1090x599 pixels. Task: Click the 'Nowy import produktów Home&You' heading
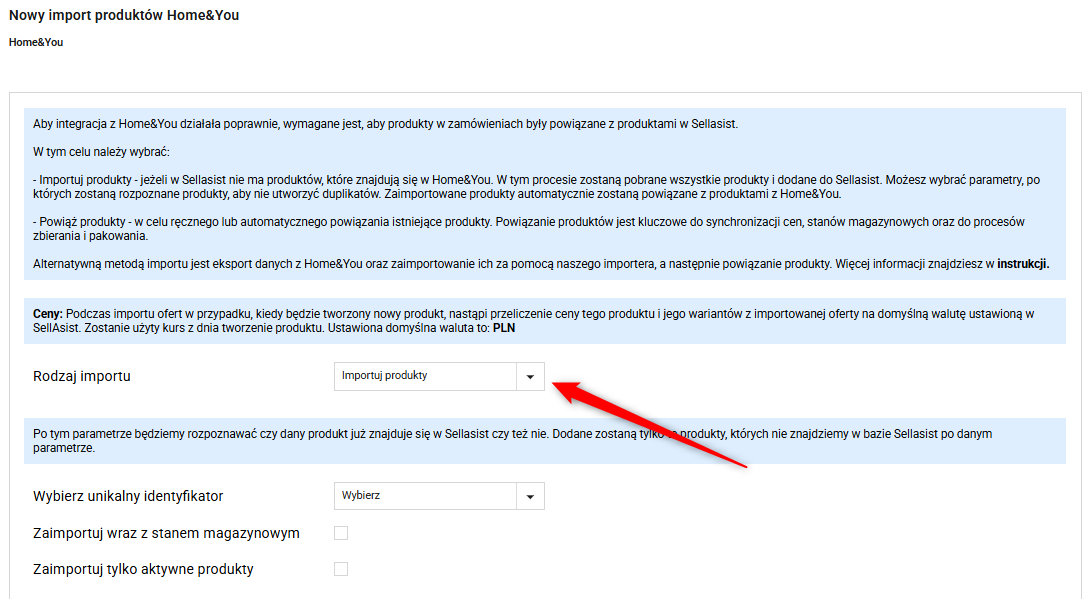click(124, 15)
